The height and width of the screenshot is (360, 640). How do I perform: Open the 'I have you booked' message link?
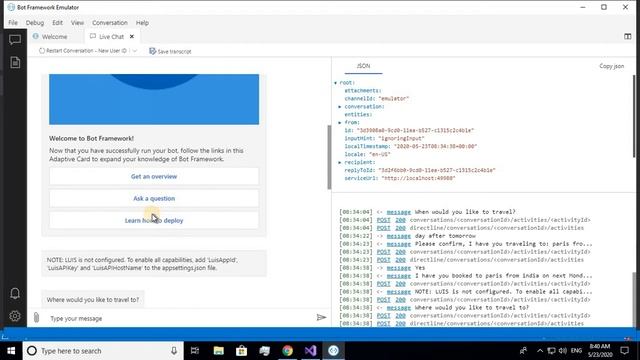[398, 276]
